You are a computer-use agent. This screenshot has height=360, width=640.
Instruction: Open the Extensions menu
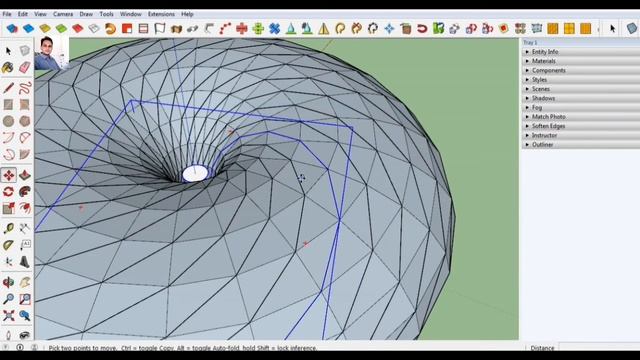coord(161,14)
